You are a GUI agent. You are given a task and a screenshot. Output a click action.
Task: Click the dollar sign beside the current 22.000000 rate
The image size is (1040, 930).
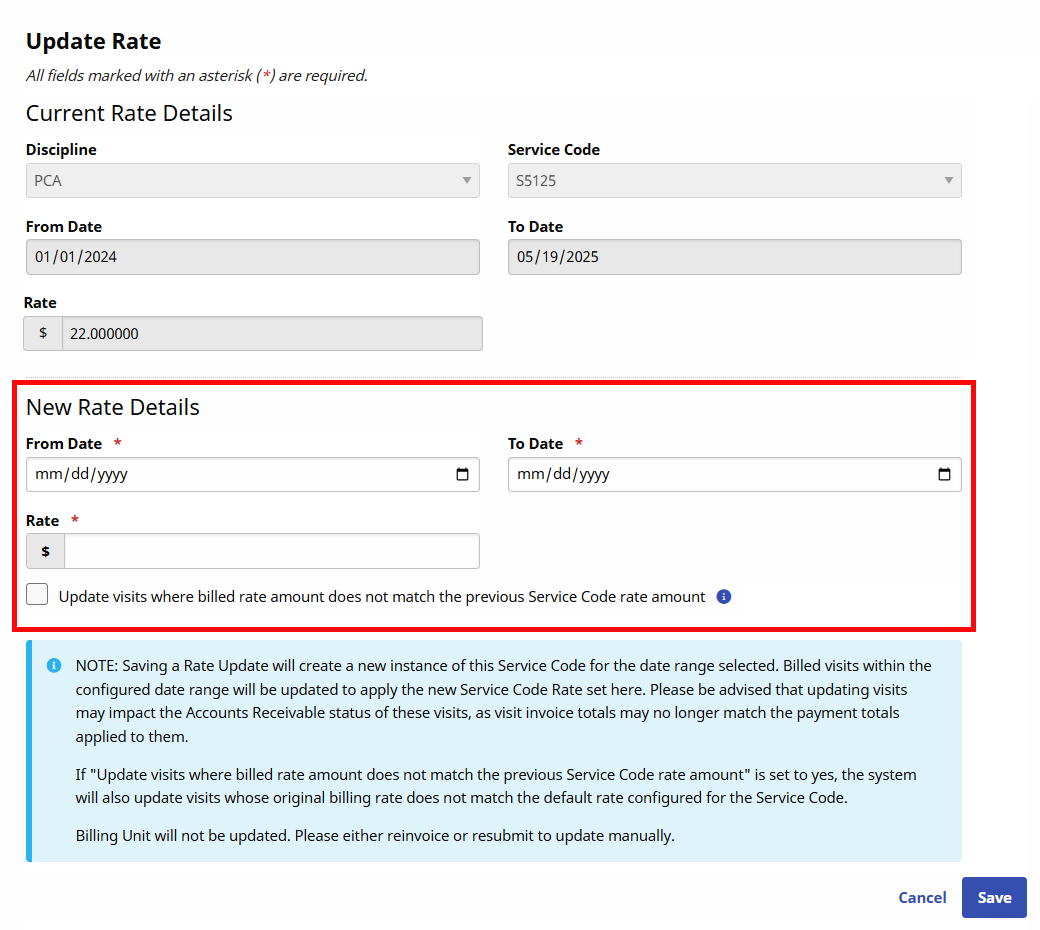(43, 333)
